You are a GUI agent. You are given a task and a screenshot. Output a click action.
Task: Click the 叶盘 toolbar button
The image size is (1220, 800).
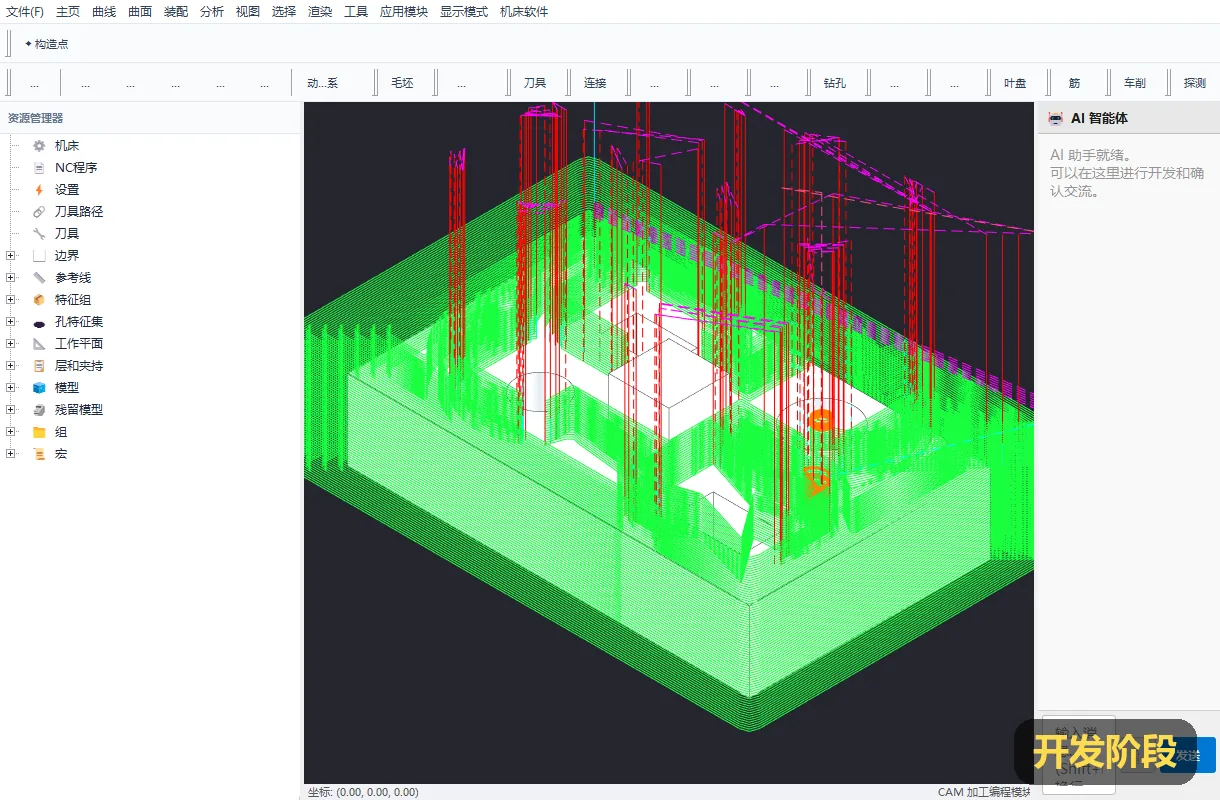[x=1015, y=83]
